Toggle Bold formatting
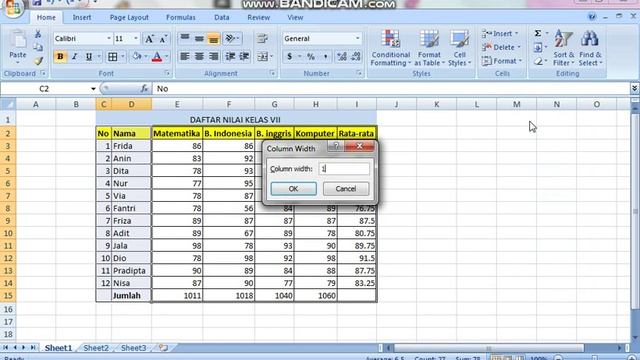640x360 pixels. point(60,56)
